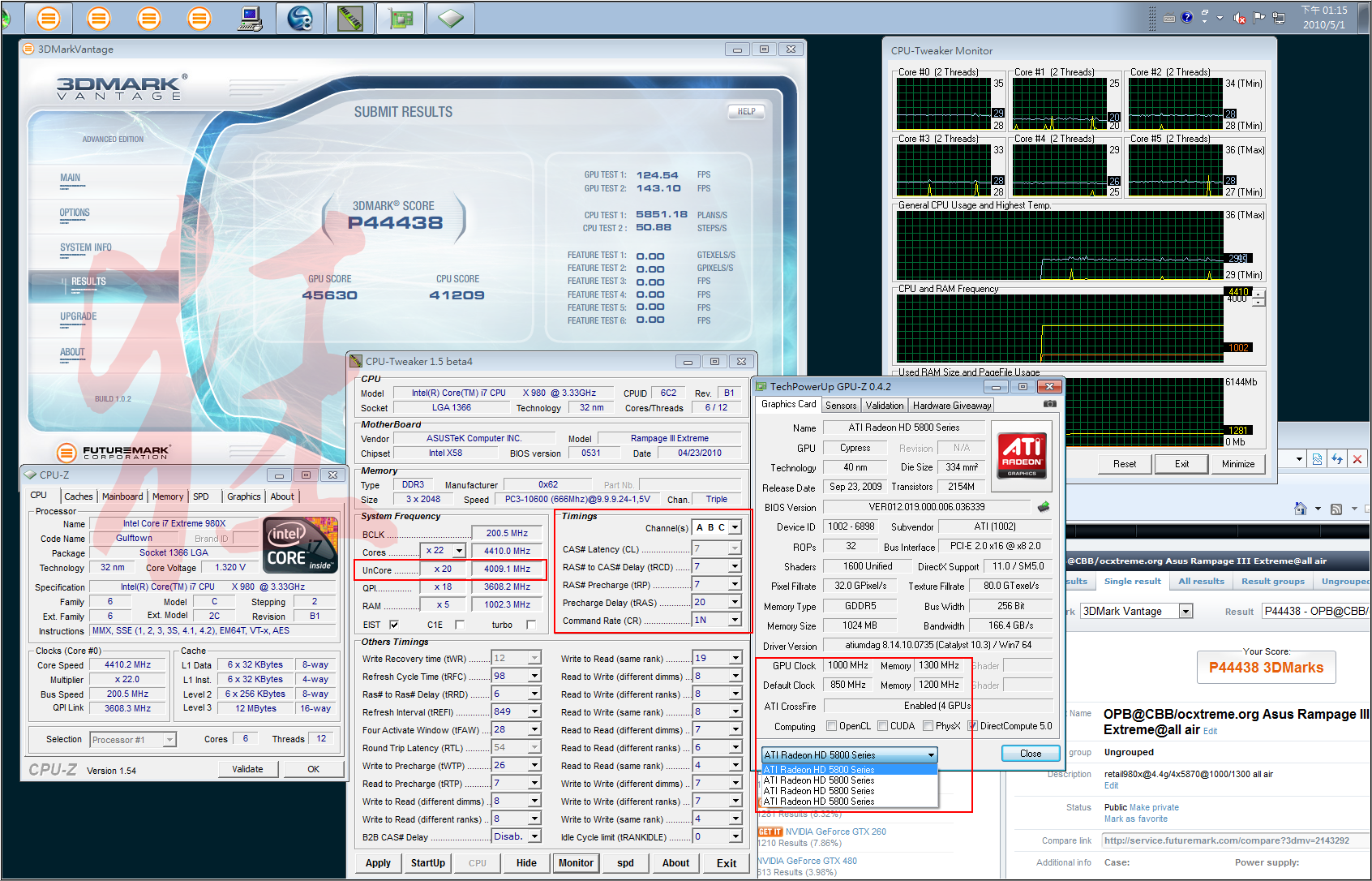Switch to CPU-Z Memory tab
The width and height of the screenshot is (1372, 881).
click(168, 496)
